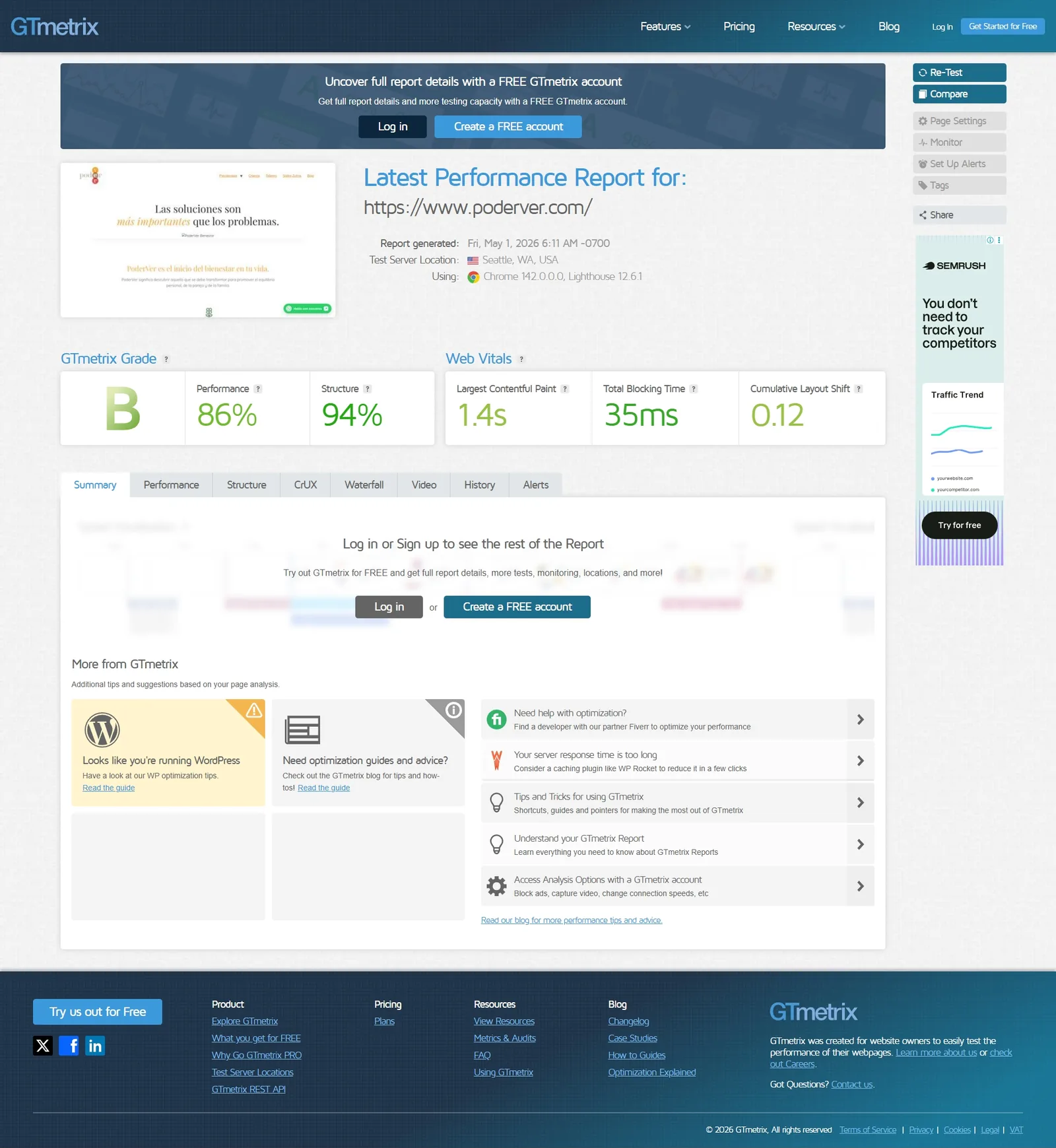Click the Compare button

(x=960, y=94)
